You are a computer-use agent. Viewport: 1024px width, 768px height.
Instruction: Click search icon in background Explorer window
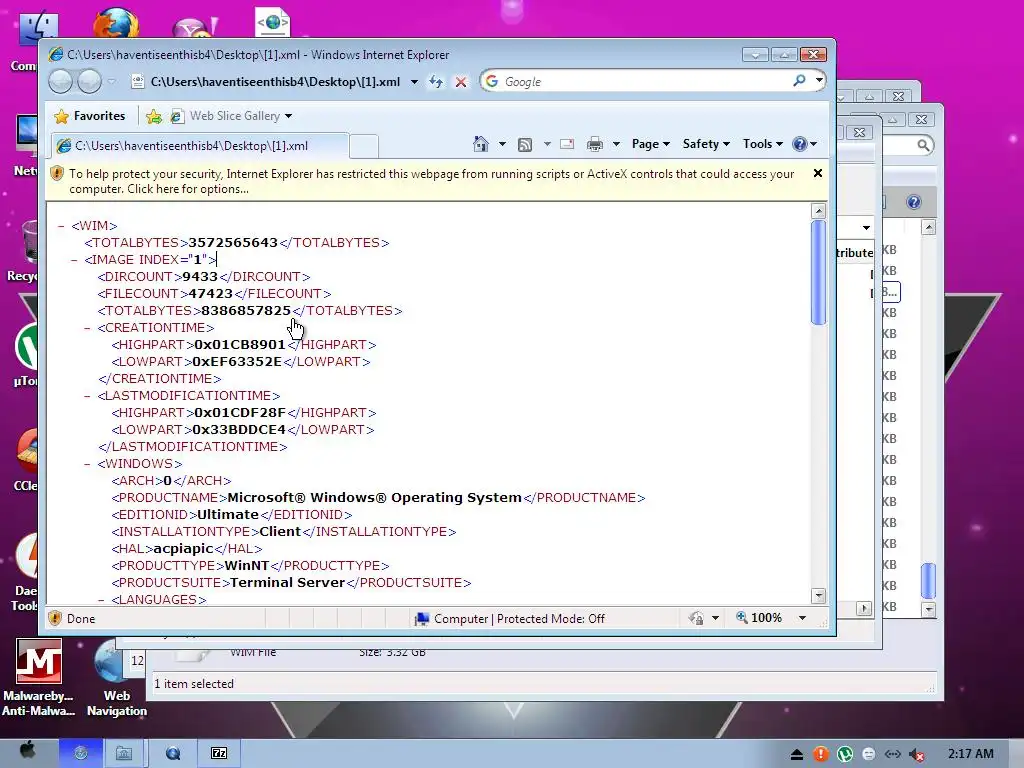click(923, 145)
